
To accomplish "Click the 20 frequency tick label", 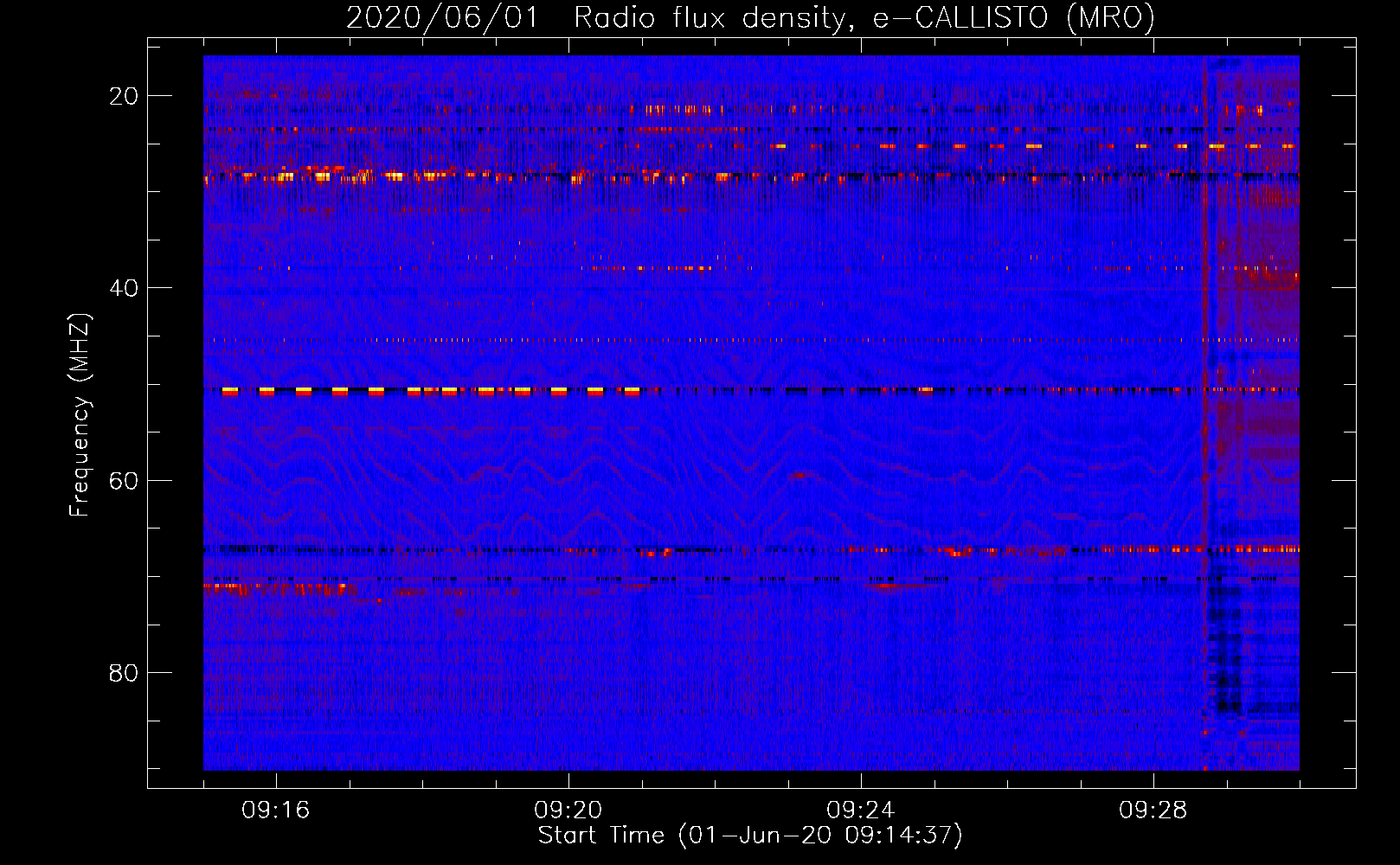I will 124,96.
